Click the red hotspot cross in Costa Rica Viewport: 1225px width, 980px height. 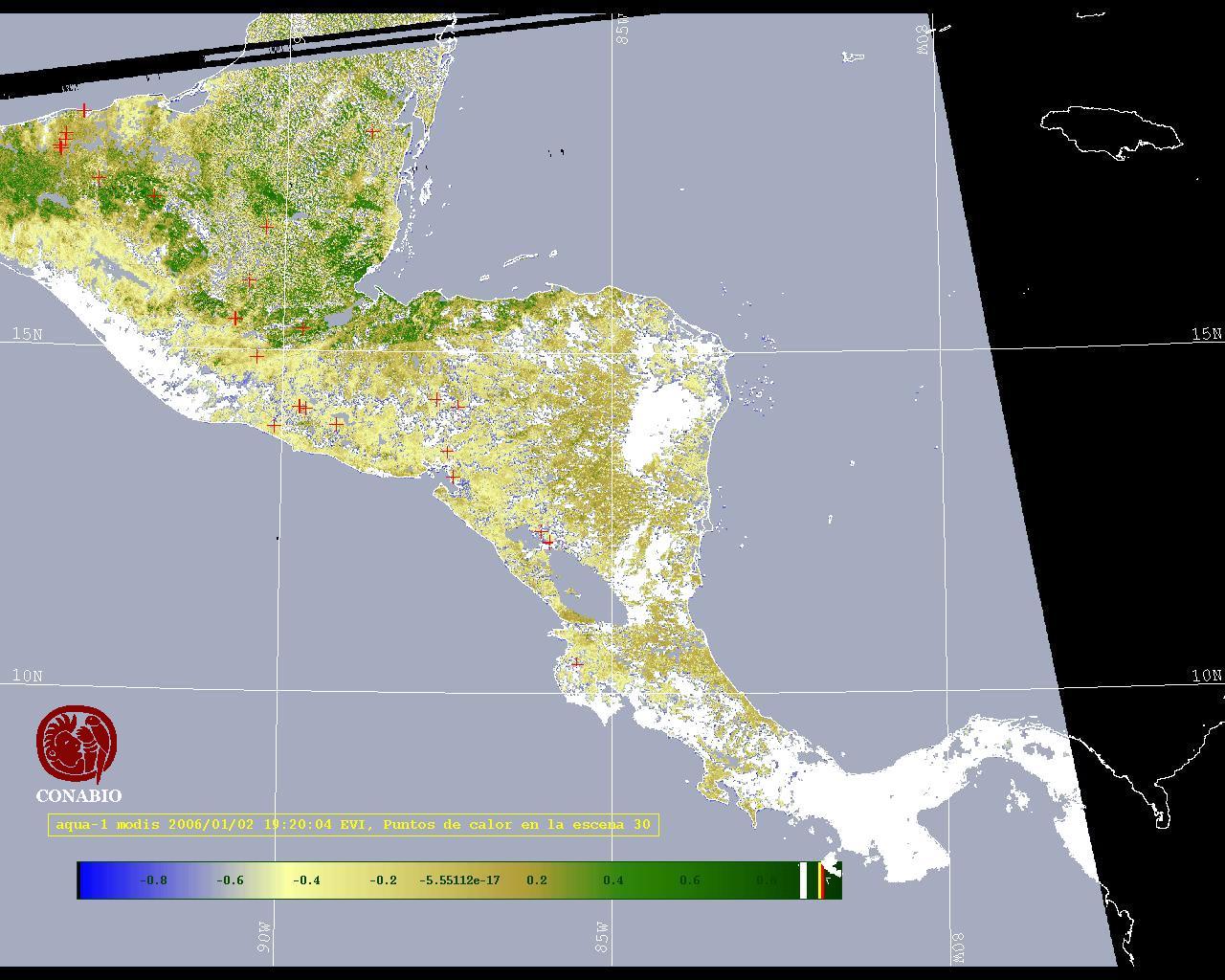[x=577, y=662]
